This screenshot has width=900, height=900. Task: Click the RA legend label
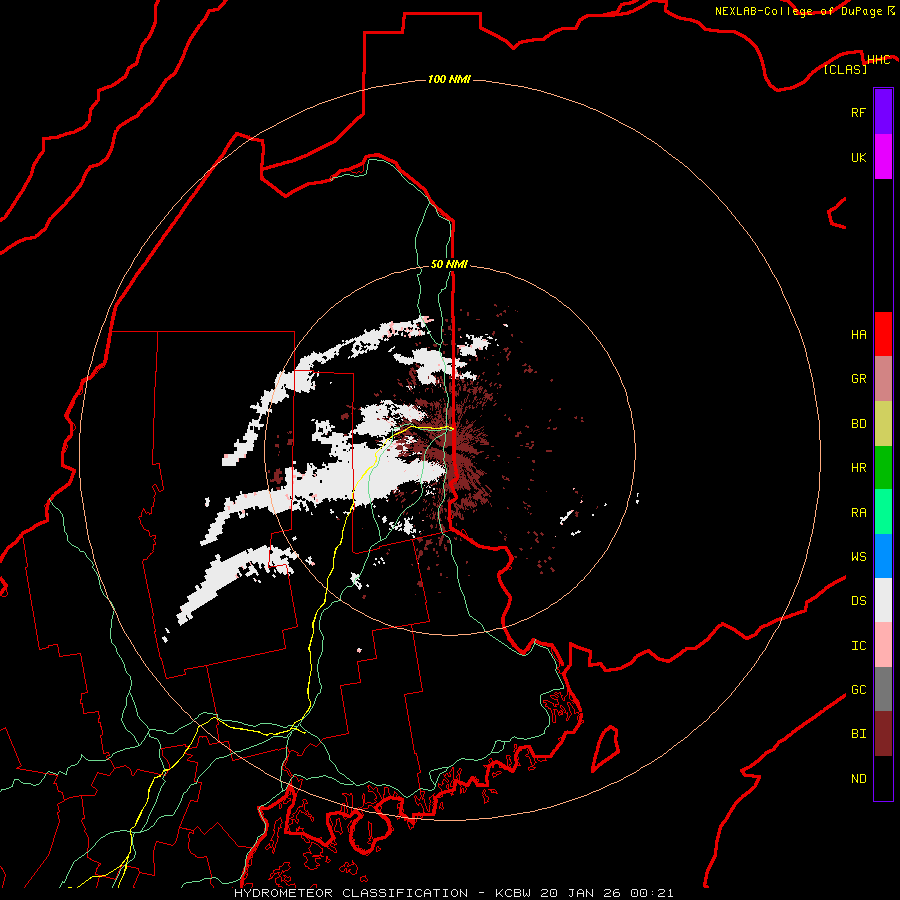(858, 512)
